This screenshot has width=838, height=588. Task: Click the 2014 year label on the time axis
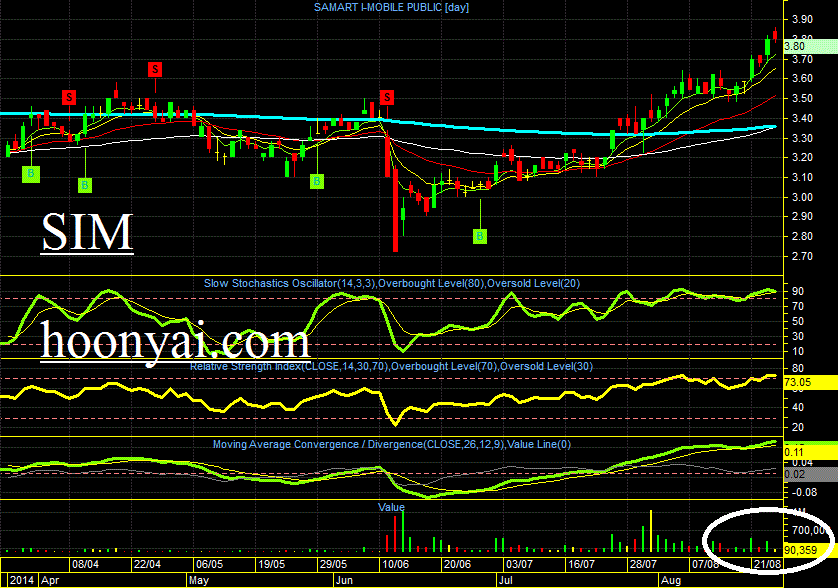click(22, 580)
